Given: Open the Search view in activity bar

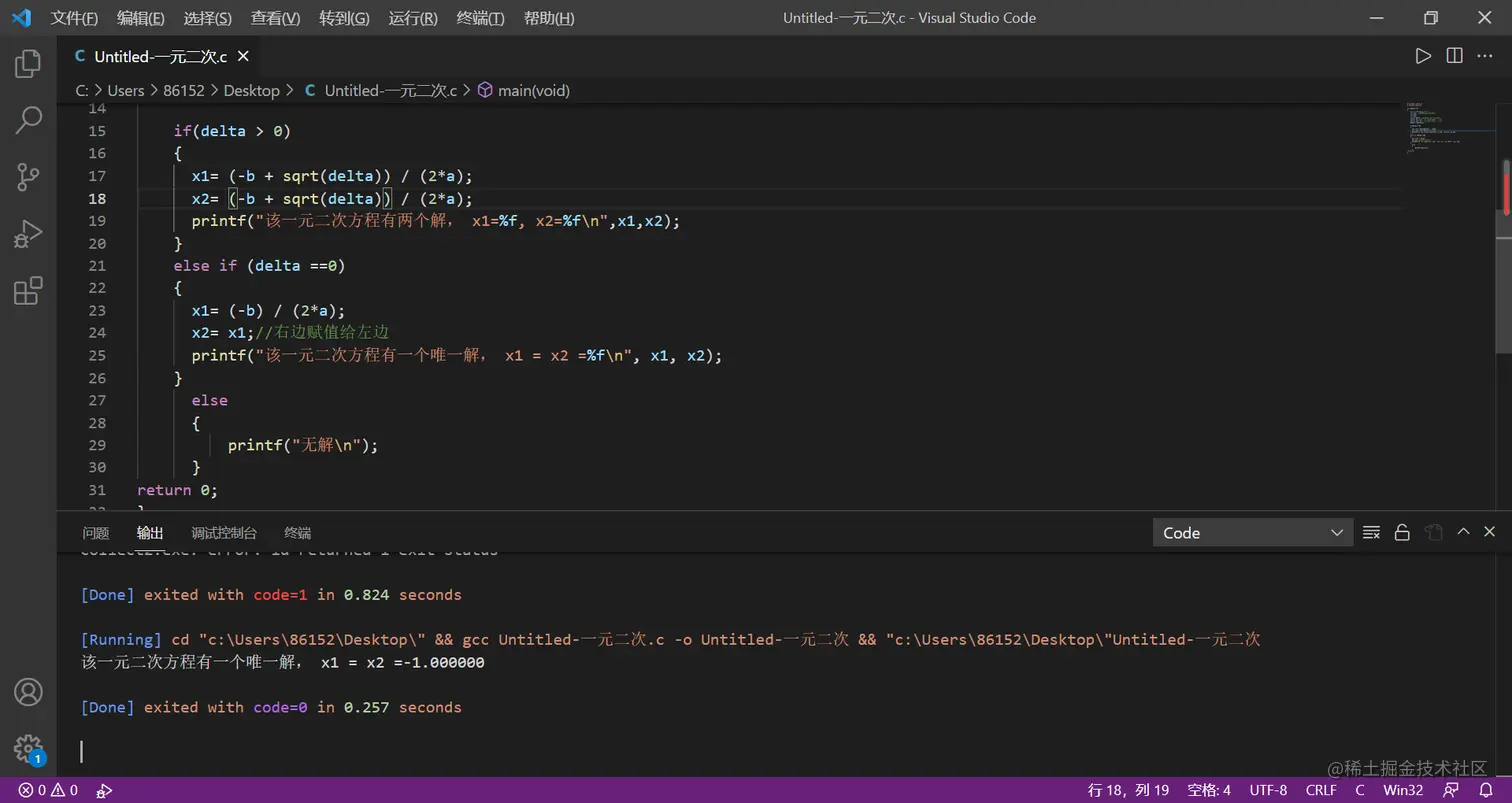Looking at the screenshot, I should [x=28, y=121].
